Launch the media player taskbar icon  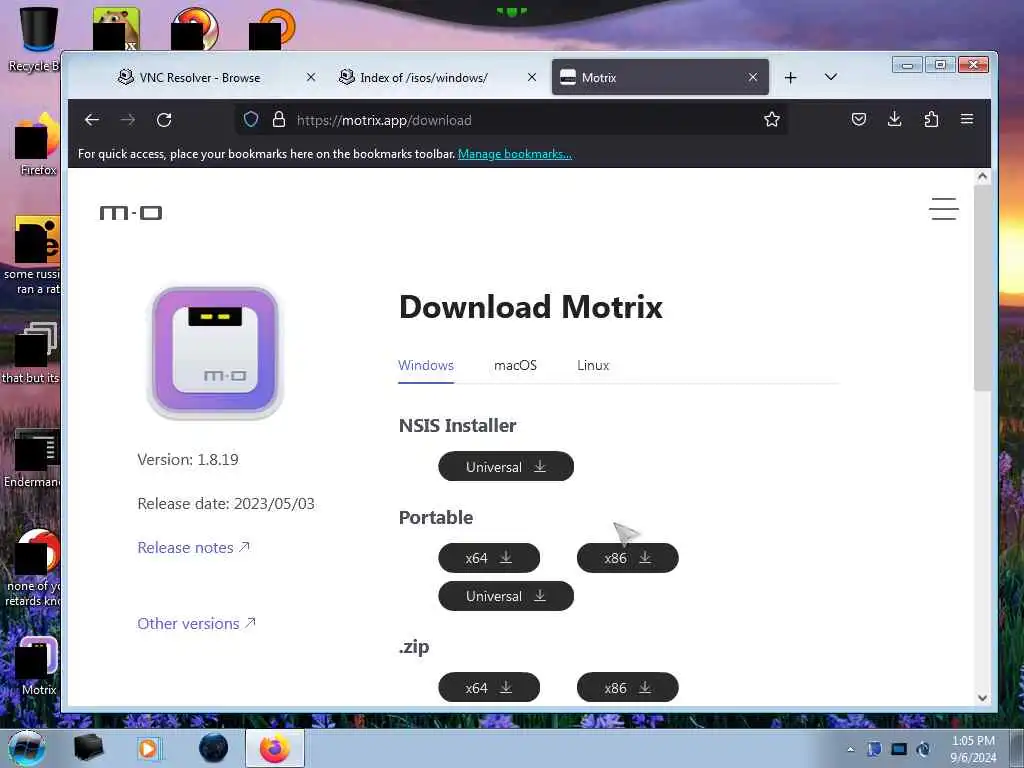point(148,748)
